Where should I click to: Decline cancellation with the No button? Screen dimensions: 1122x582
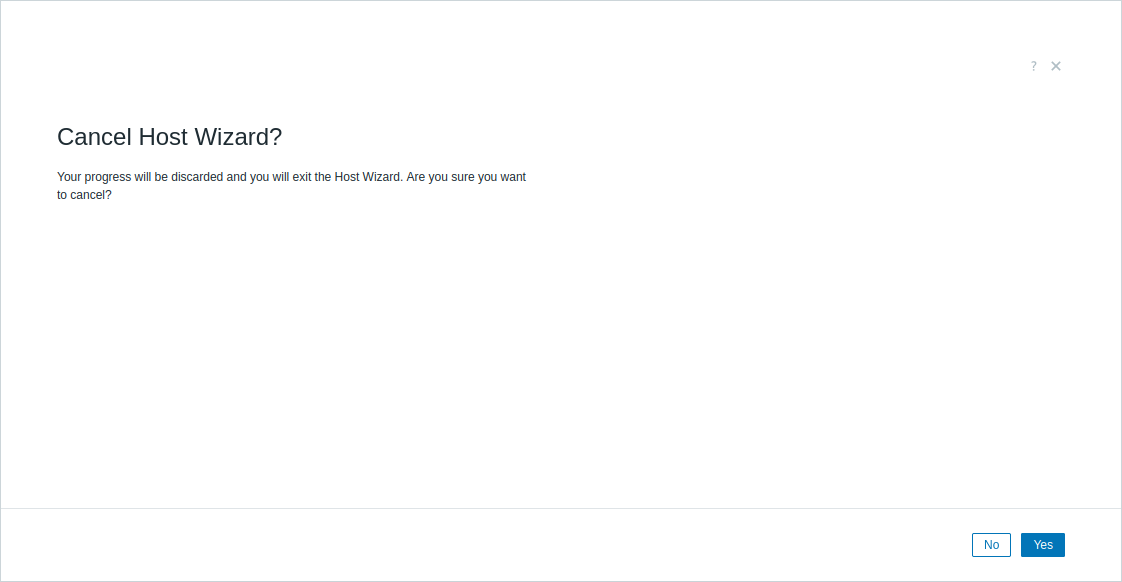991,545
